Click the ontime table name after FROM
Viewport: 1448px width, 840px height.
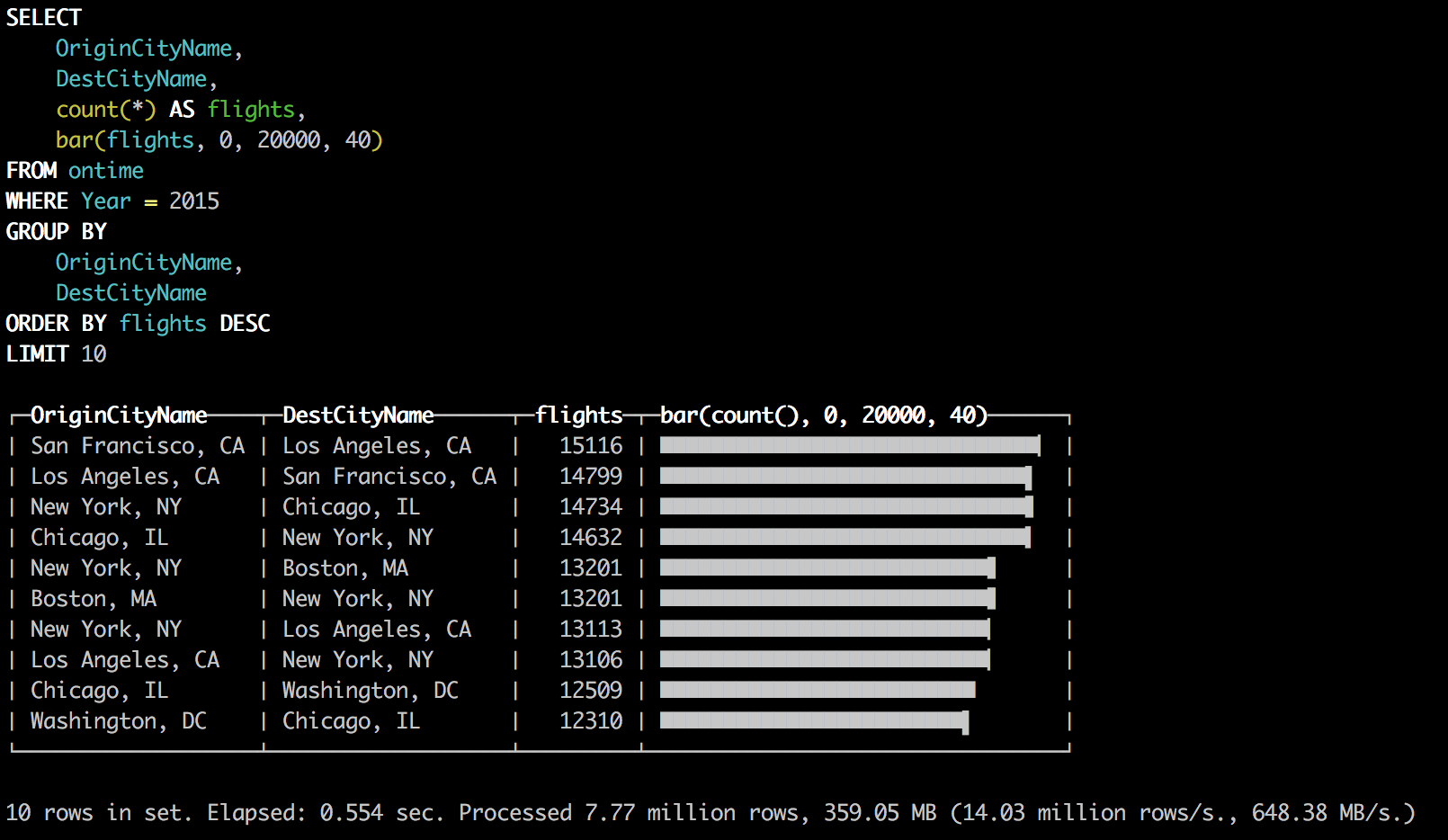pyautogui.click(x=105, y=171)
